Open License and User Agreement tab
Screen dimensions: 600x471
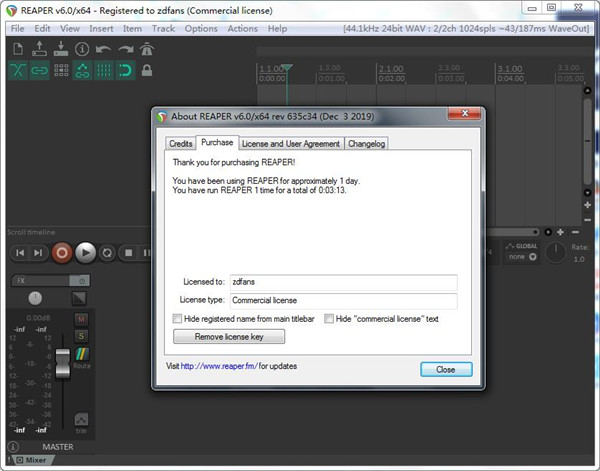290,144
